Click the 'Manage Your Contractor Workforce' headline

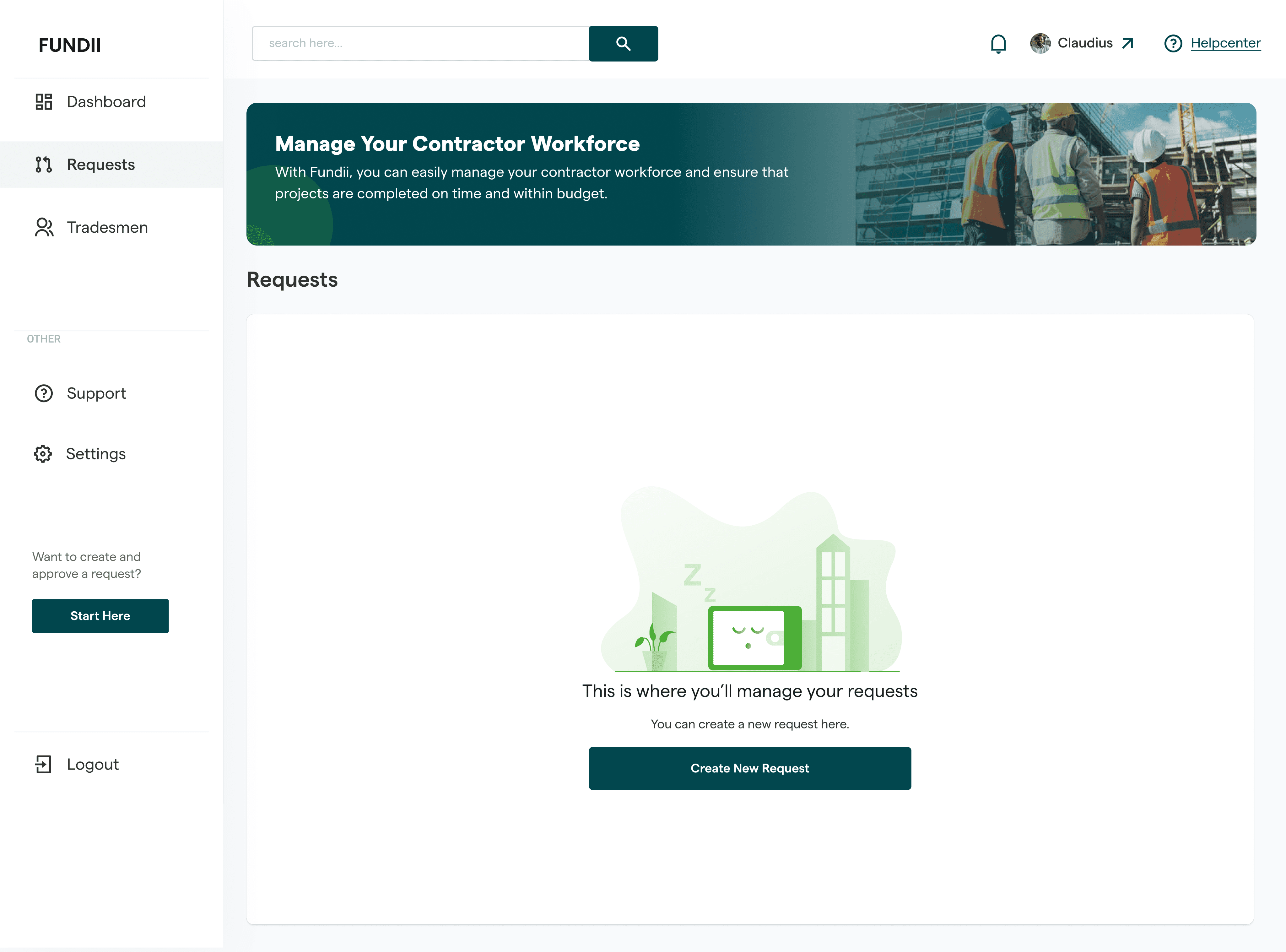457,144
